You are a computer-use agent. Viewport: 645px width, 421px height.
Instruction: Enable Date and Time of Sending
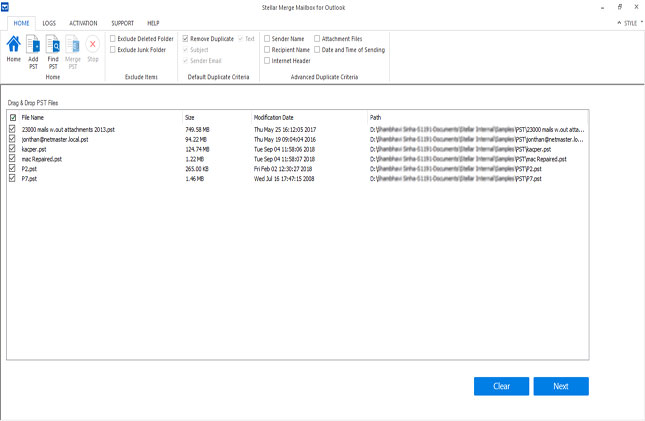[x=317, y=50]
